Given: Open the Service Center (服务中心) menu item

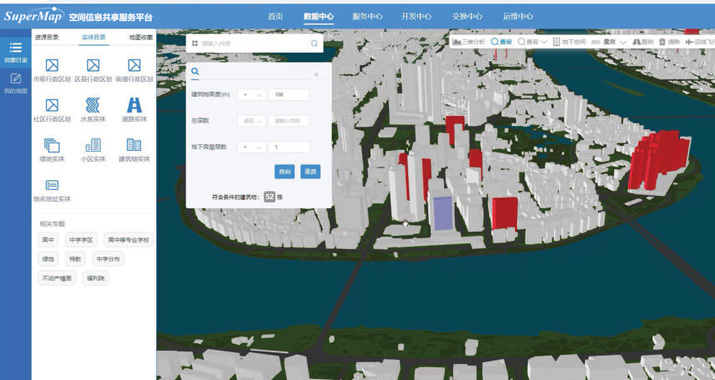Looking at the screenshot, I should pos(367,16).
